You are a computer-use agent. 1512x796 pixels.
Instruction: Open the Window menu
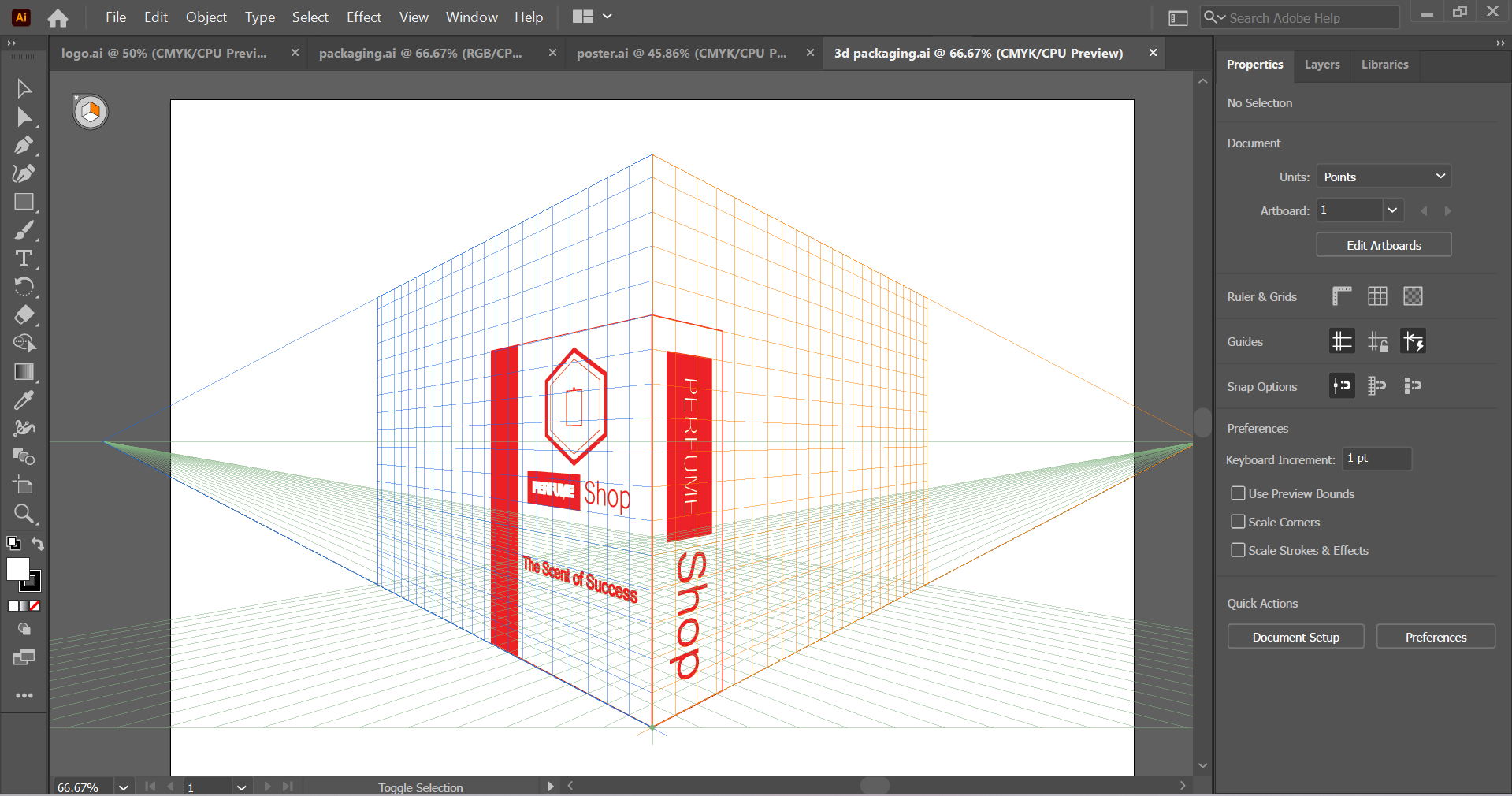pyautogui.click(x=472, y=17)
